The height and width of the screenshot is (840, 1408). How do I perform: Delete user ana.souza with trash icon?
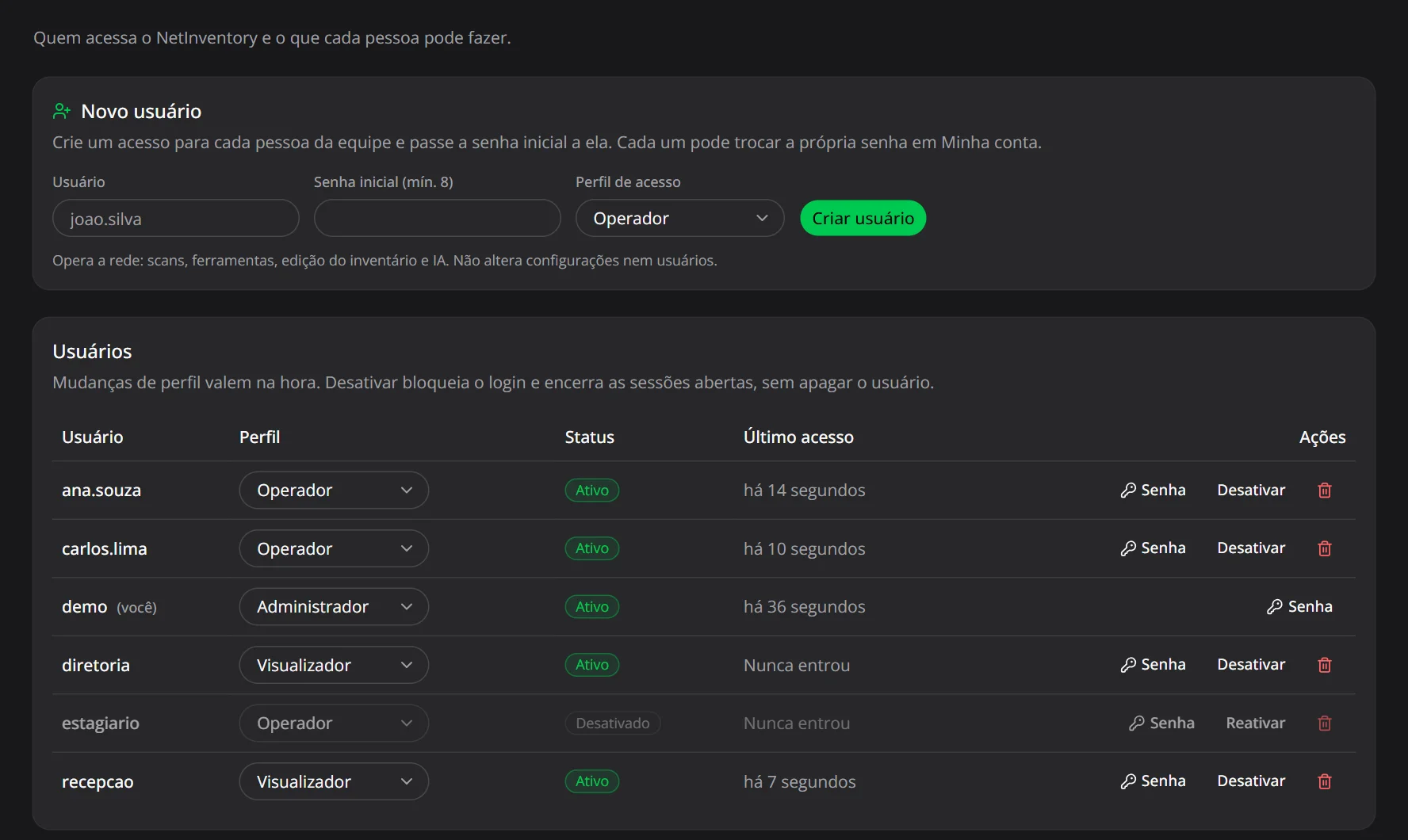point(1324,491)
